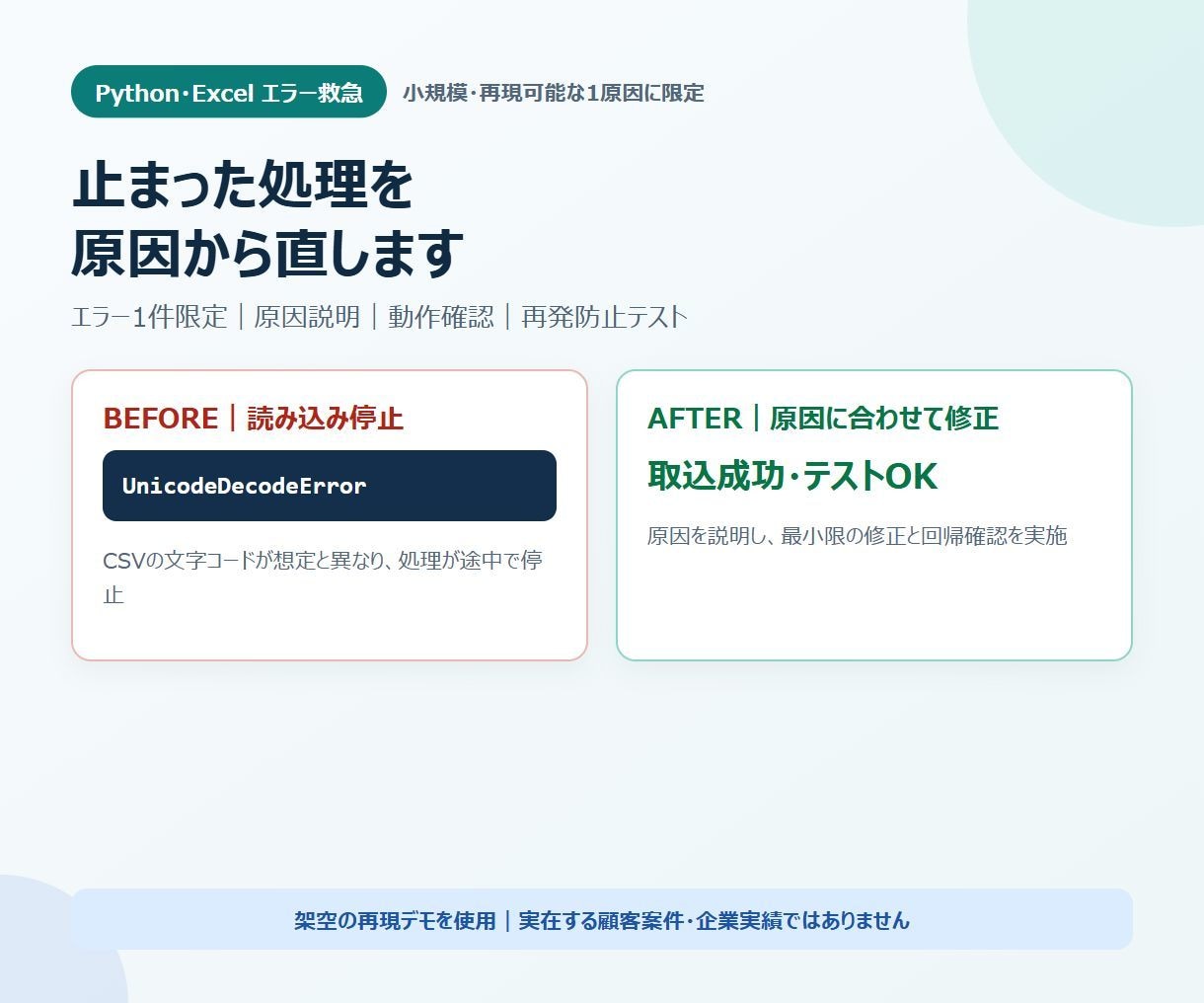Click the 架空の再現デモを使用 disclaimer banner
The height and width of the screenshot is (1003, 1204).
coord(602,919)
